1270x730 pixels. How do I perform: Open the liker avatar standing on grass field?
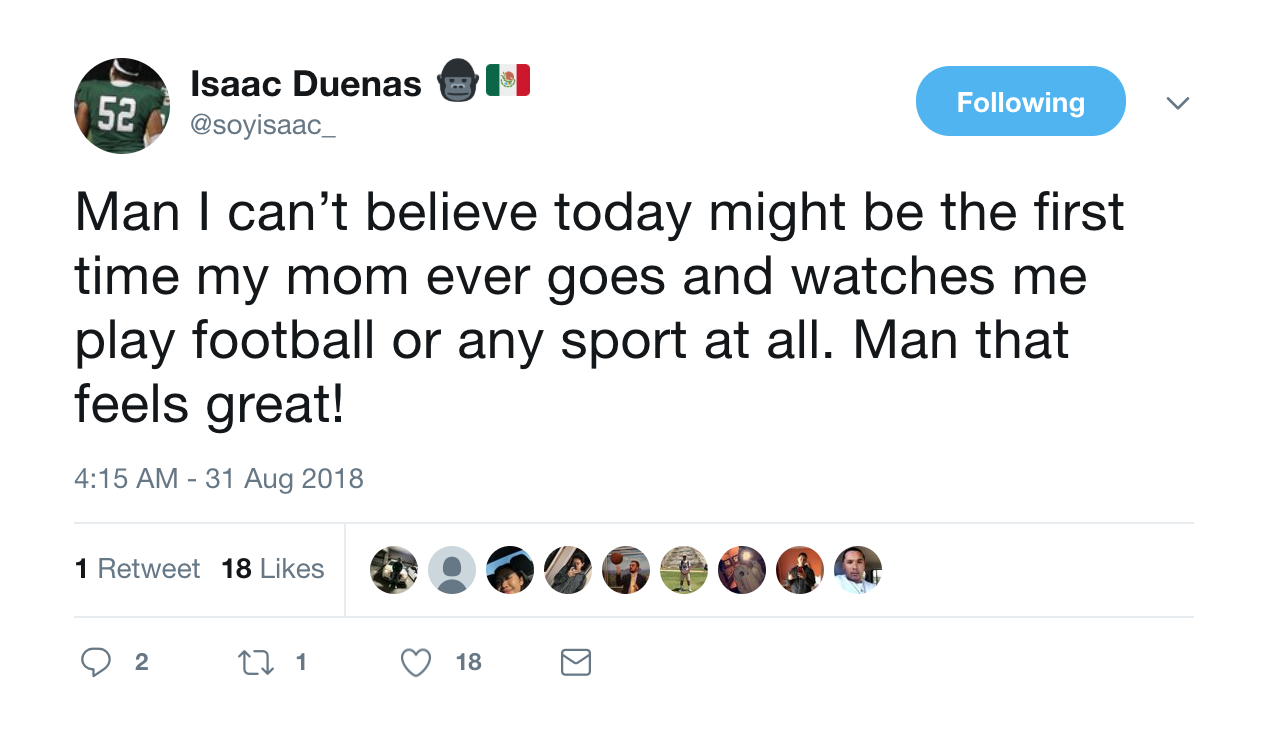[684, 570]
